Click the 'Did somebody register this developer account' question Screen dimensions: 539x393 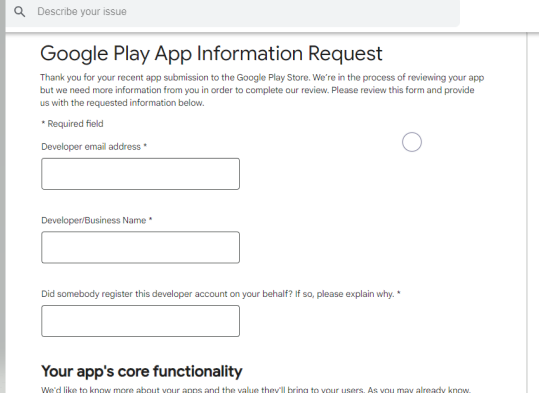coord(221,294)
